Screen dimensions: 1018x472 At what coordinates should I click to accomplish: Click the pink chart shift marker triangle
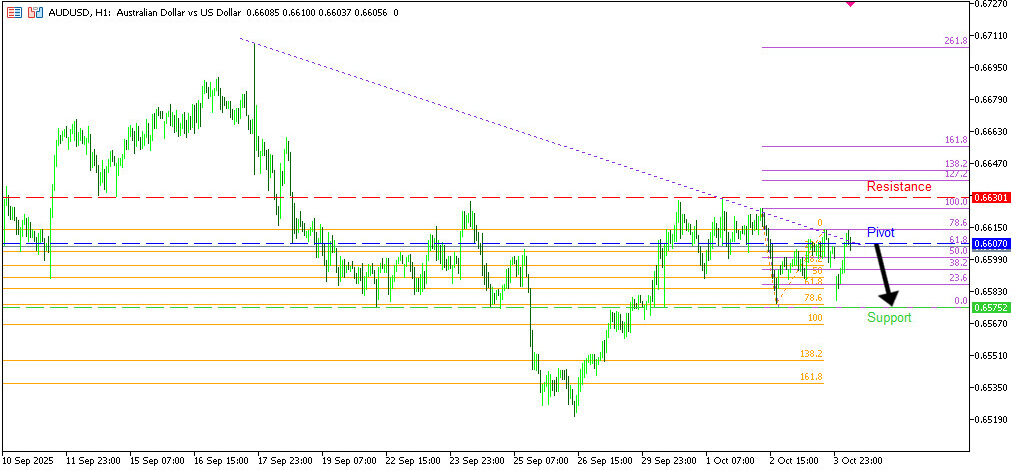point(850,4)
